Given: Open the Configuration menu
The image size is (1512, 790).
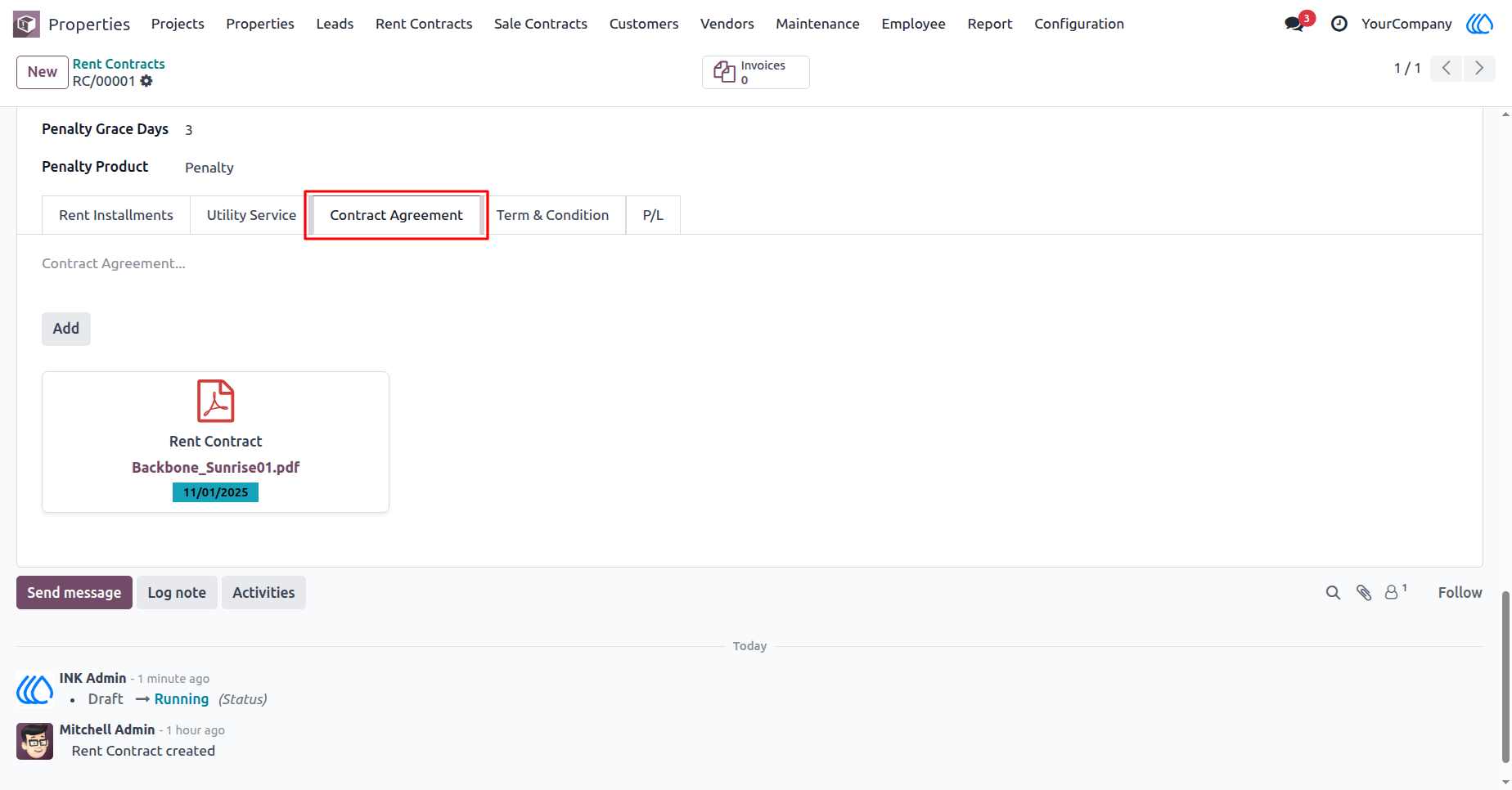Looking at the screenshot, I should click(1079, 24).
